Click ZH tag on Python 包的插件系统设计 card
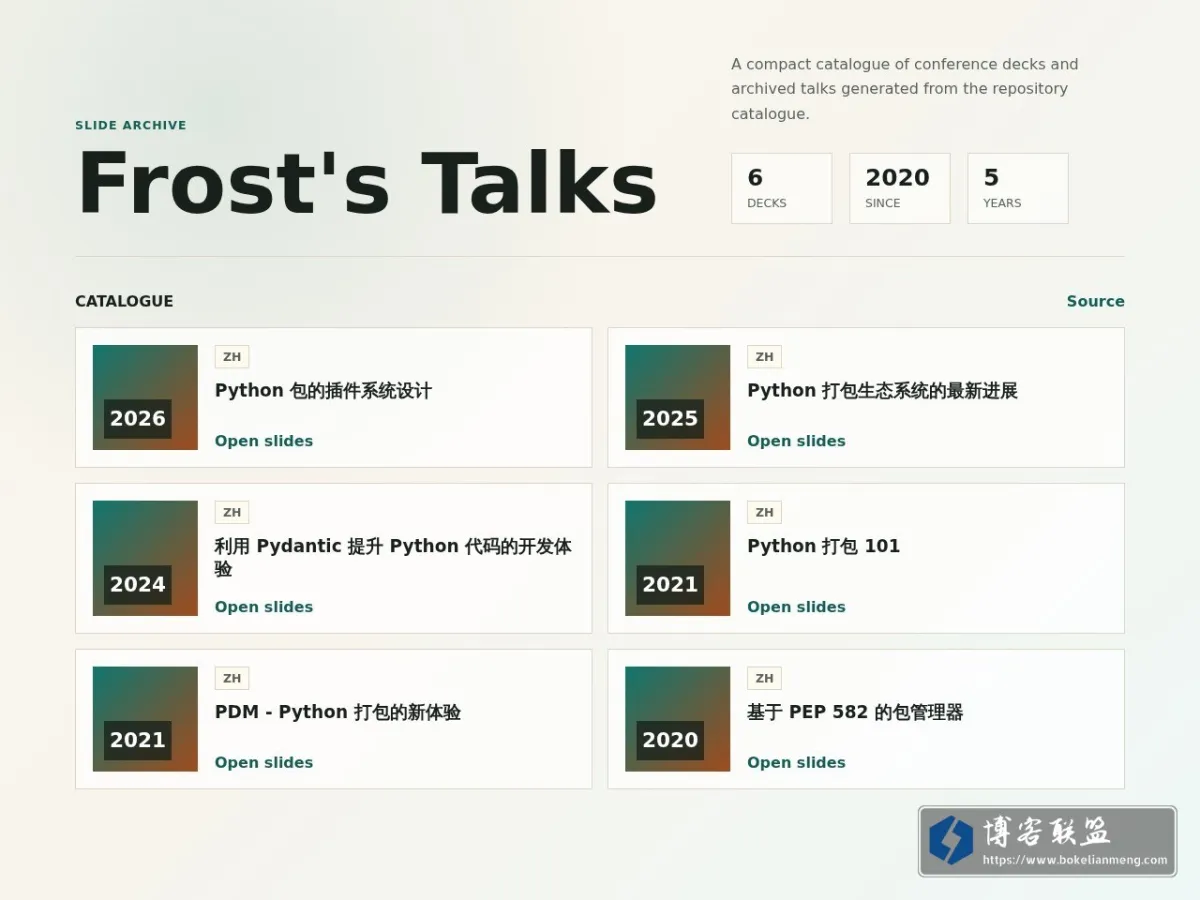Image resolution: width=1200 pixels, height=900 pixels. pyautogui.click(x=232, y=357)
